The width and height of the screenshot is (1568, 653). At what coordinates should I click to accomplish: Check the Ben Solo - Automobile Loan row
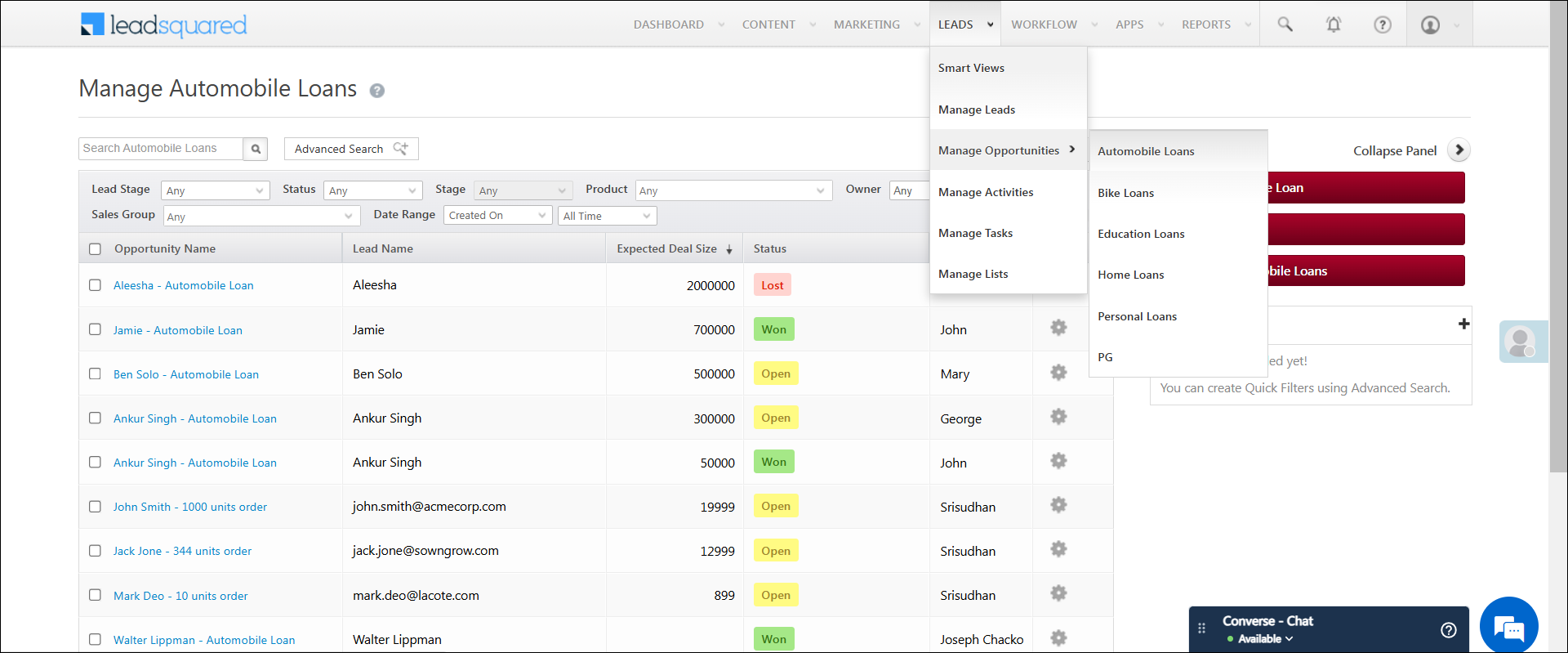coord(95,373)
